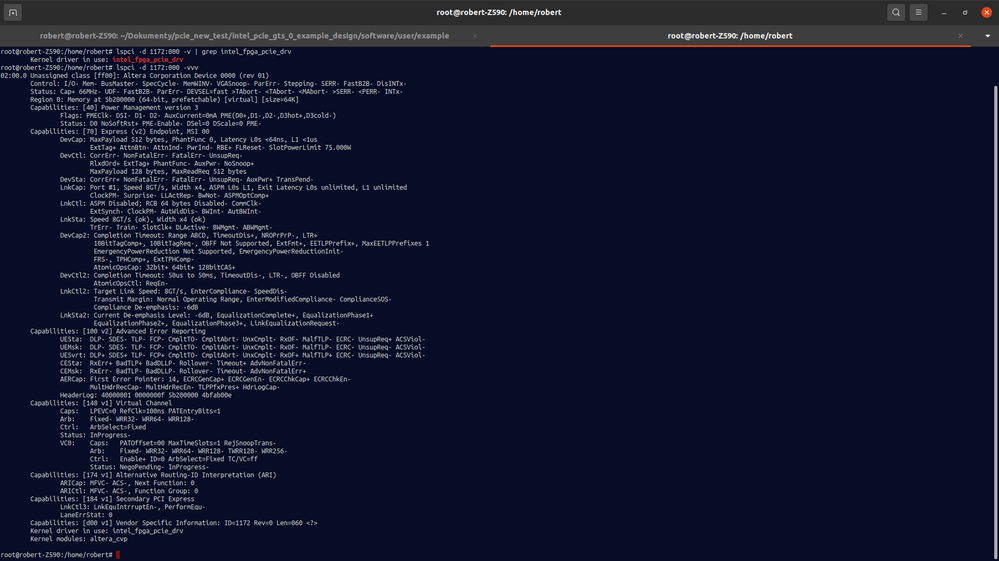Click the 'CEMsk:' line
This screenshot has width=999, height=561.
click(x=183, y=371)
